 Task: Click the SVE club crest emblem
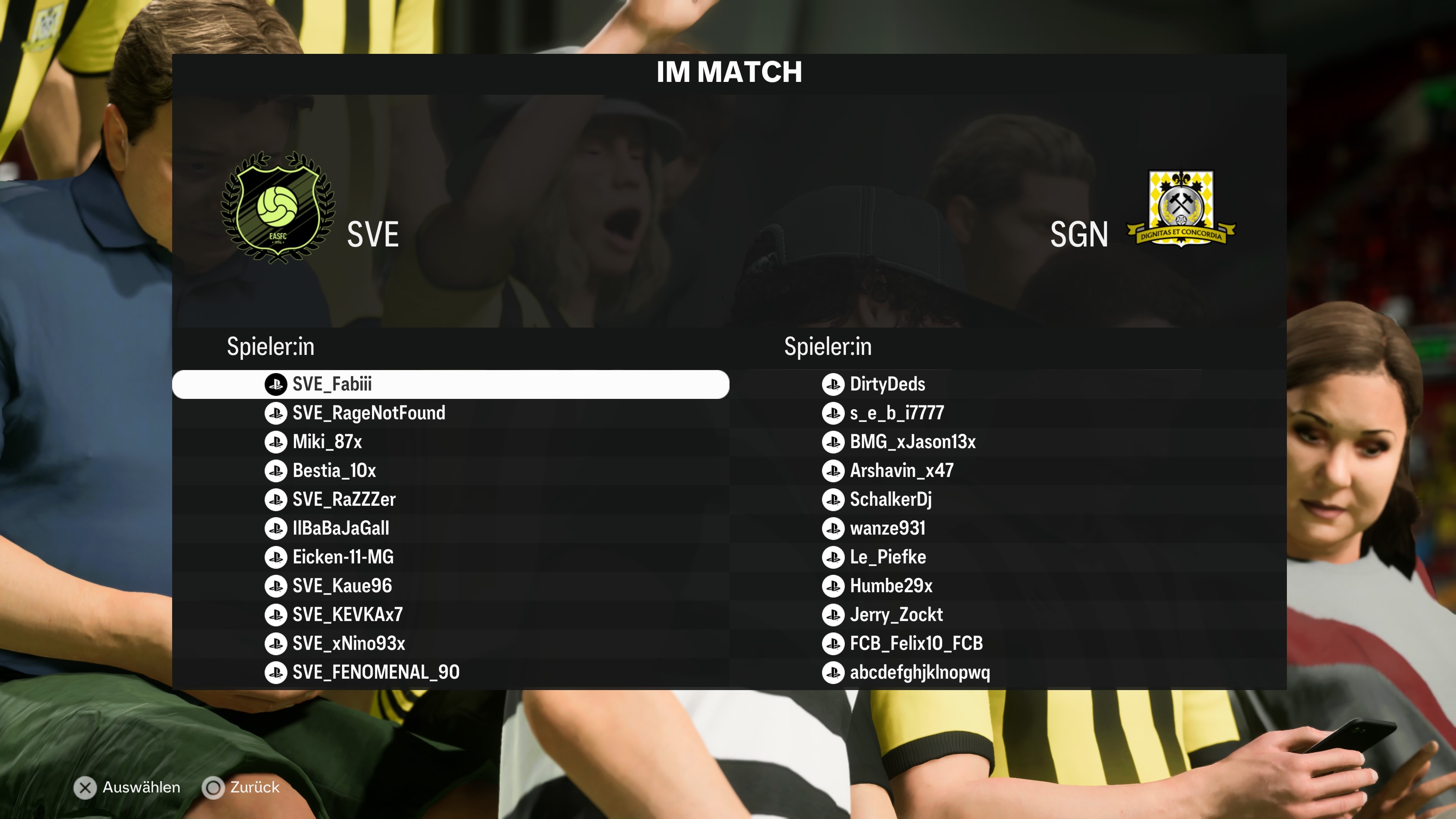(x=278, y=207)
